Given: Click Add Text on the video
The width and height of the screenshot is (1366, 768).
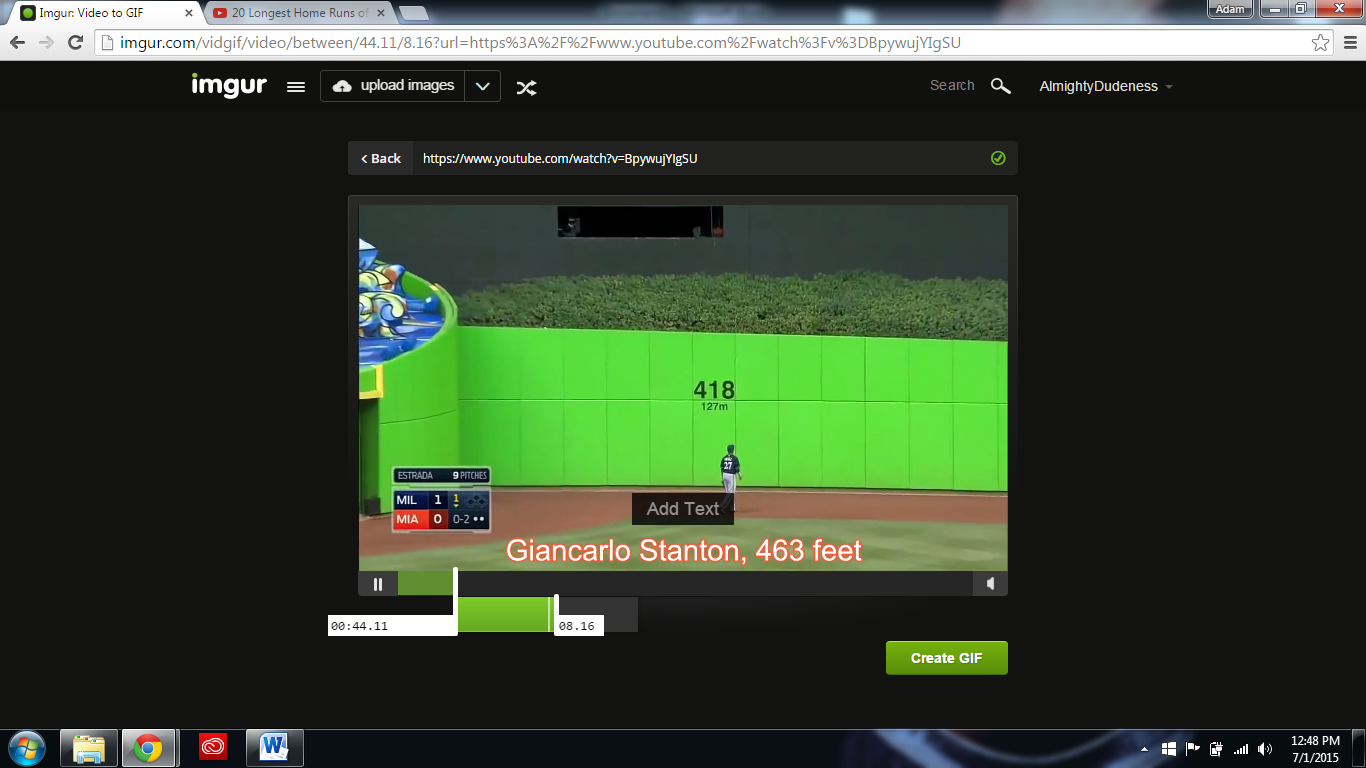Looking at the screenshot, I should pyautogui.click(x=683, y=508).
